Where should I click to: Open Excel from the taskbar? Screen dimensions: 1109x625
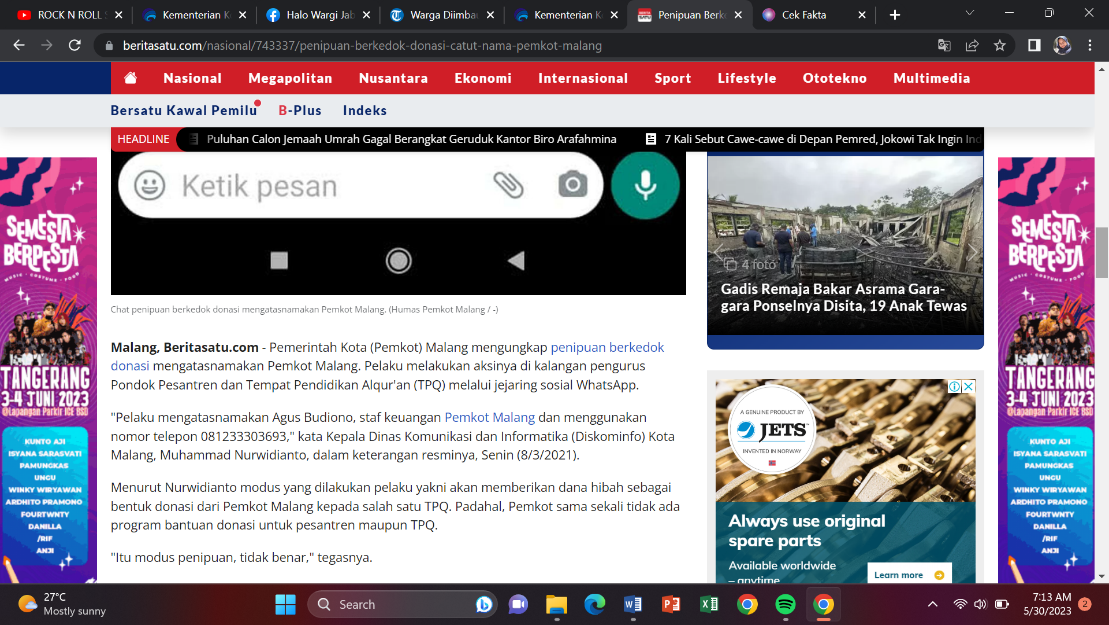tap(709, 604)
